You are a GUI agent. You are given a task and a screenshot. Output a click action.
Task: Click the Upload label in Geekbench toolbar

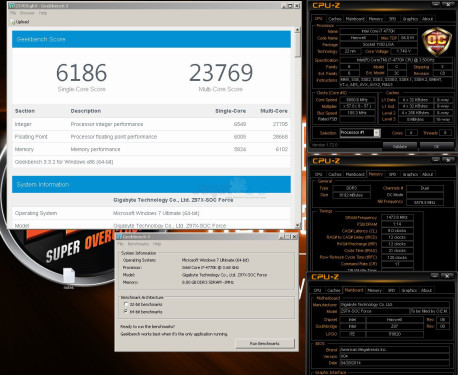click(x=23, y=22)
